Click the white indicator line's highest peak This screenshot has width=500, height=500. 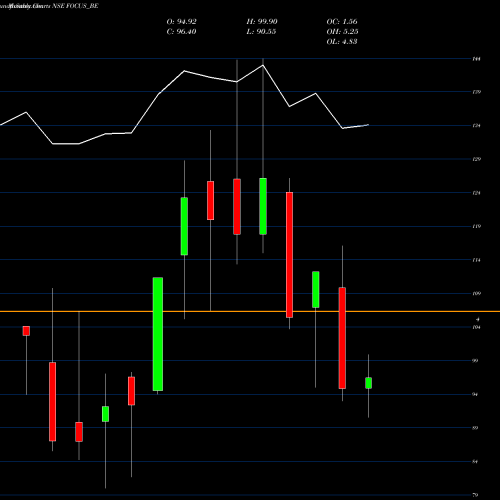263,65
